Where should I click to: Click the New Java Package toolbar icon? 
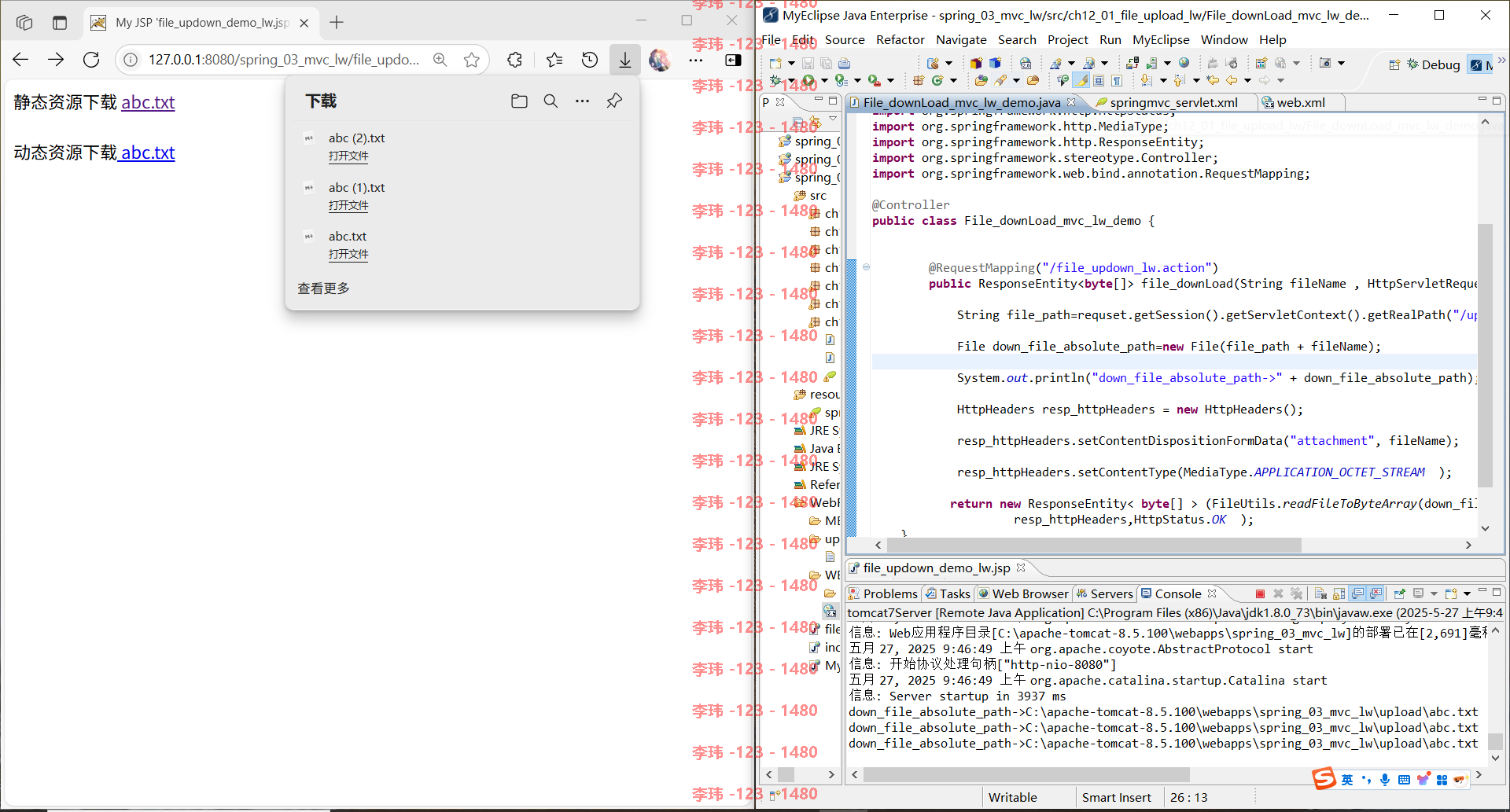tap(917, 80)
